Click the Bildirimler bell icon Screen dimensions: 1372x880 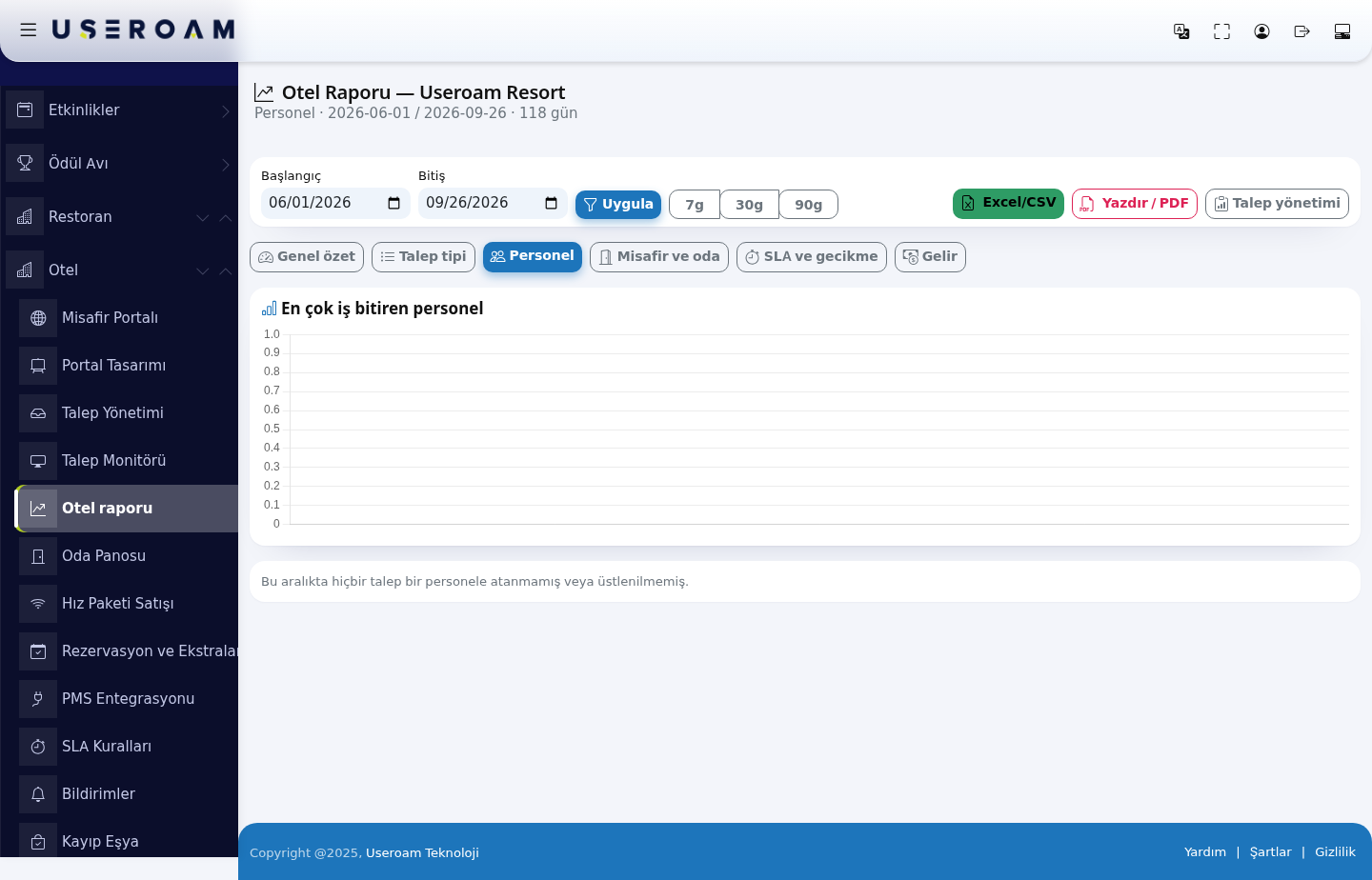click(x=38, y=794)
